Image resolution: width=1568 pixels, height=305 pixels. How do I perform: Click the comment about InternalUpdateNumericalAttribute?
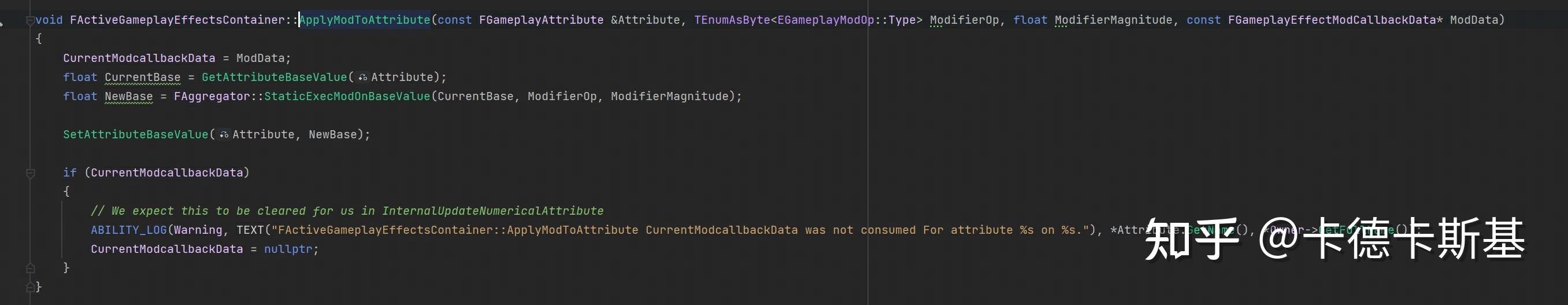[x=347, y=211]
